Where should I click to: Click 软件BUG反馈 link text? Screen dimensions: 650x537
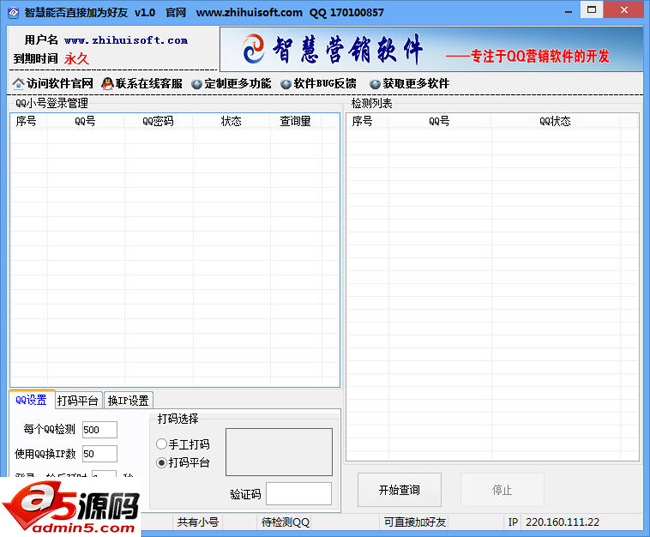click(x=325, y=84)
